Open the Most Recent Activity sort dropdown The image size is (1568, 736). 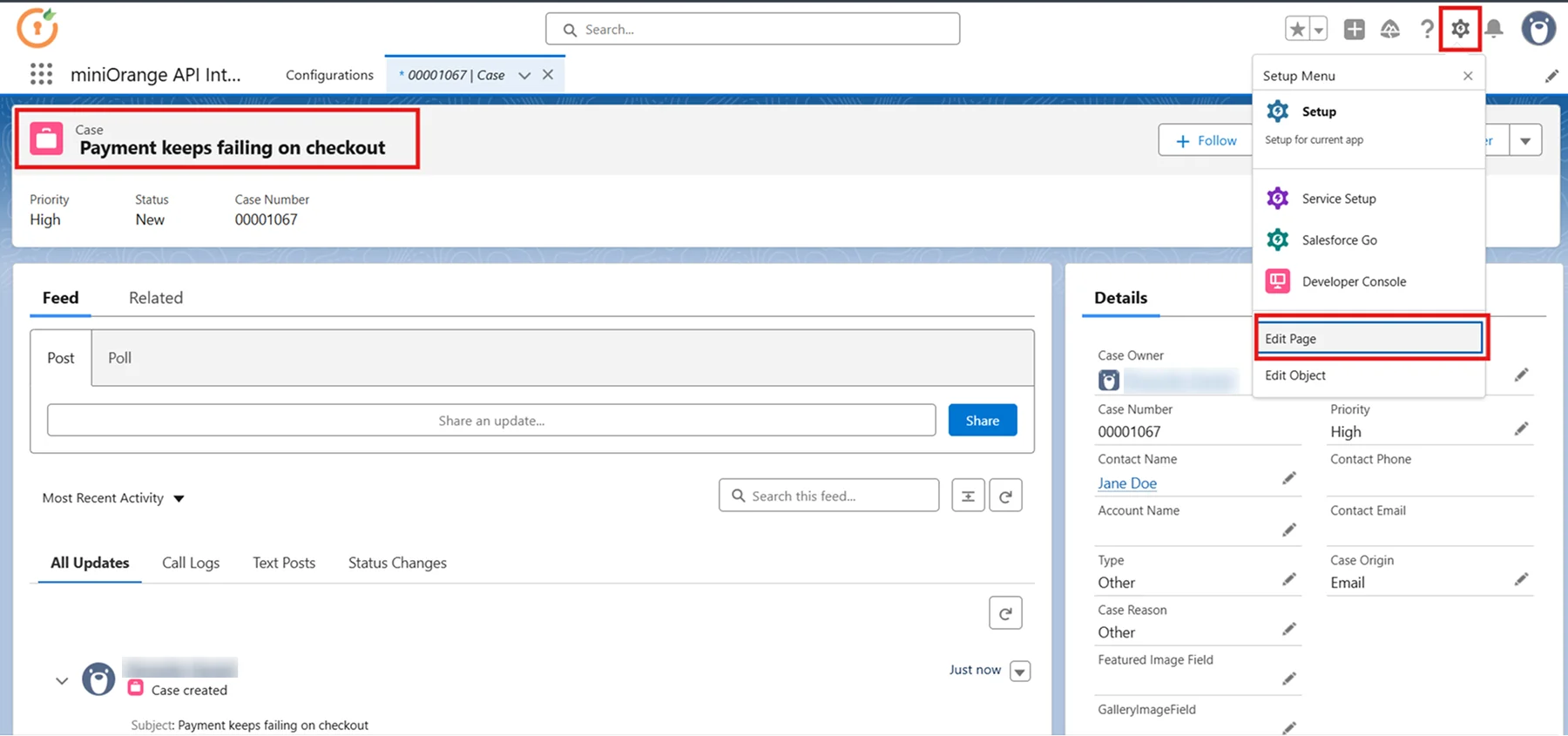[113, 498]
